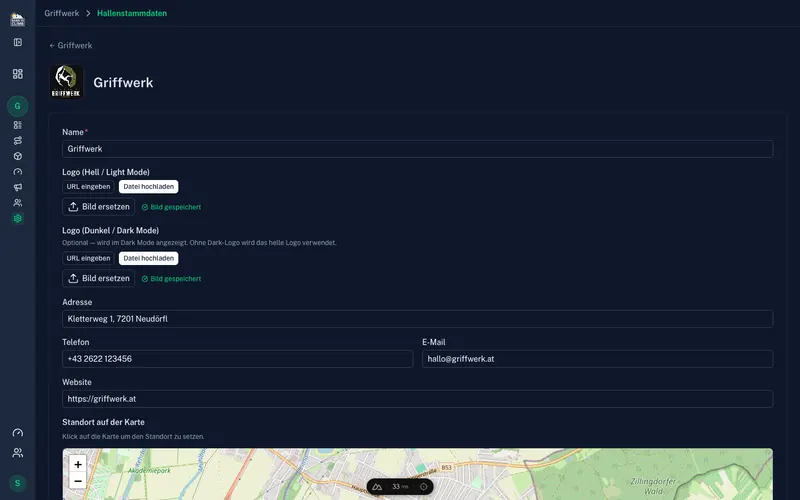Select Datei hochladen for the light logo
Image resolution: width=800 pixels, height=500 pixels.
pos(148,187)
